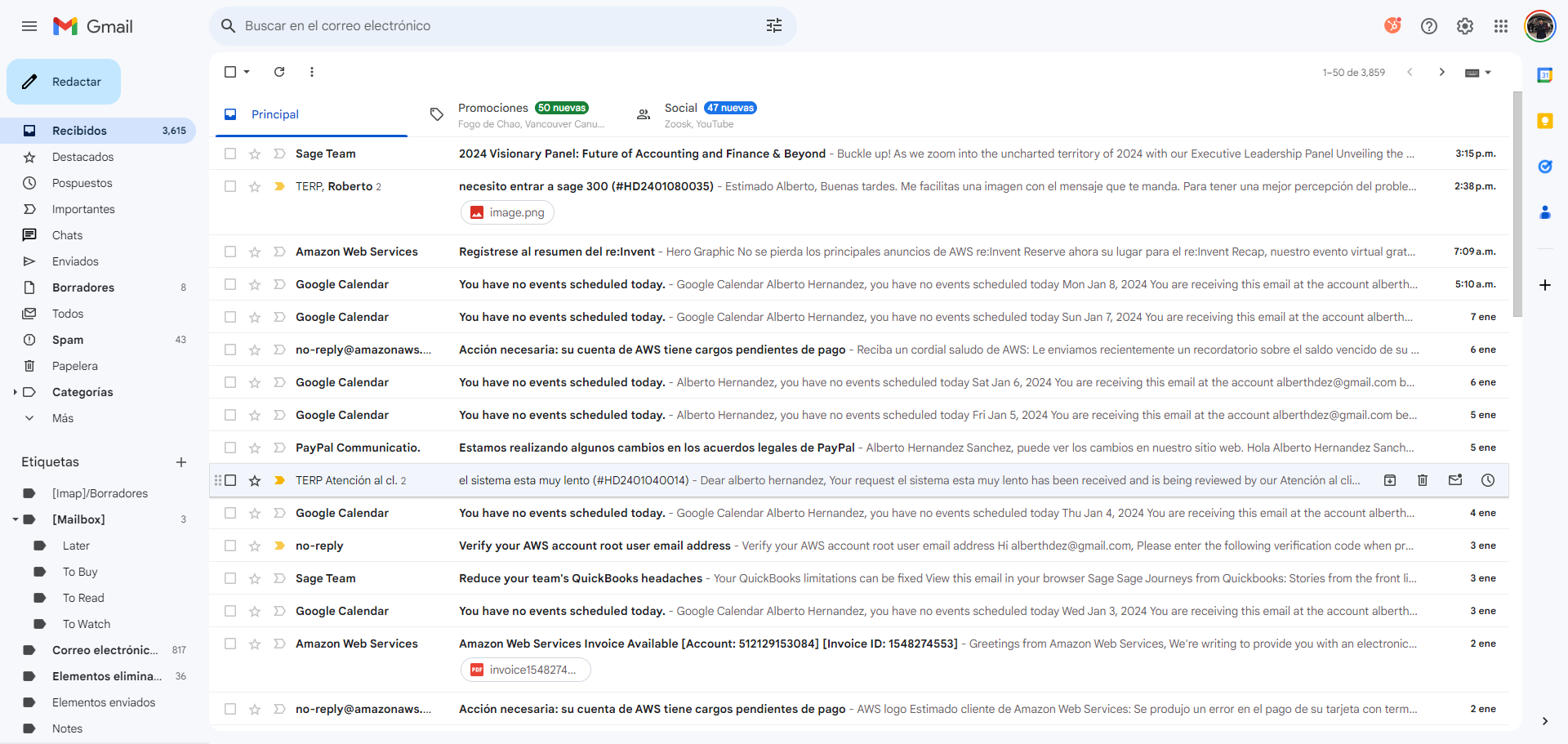Image resolution: width=1568 pixels, height=744 pixels.
Task: Open the Settings gear icon
Action: (x=1465, y=26)
